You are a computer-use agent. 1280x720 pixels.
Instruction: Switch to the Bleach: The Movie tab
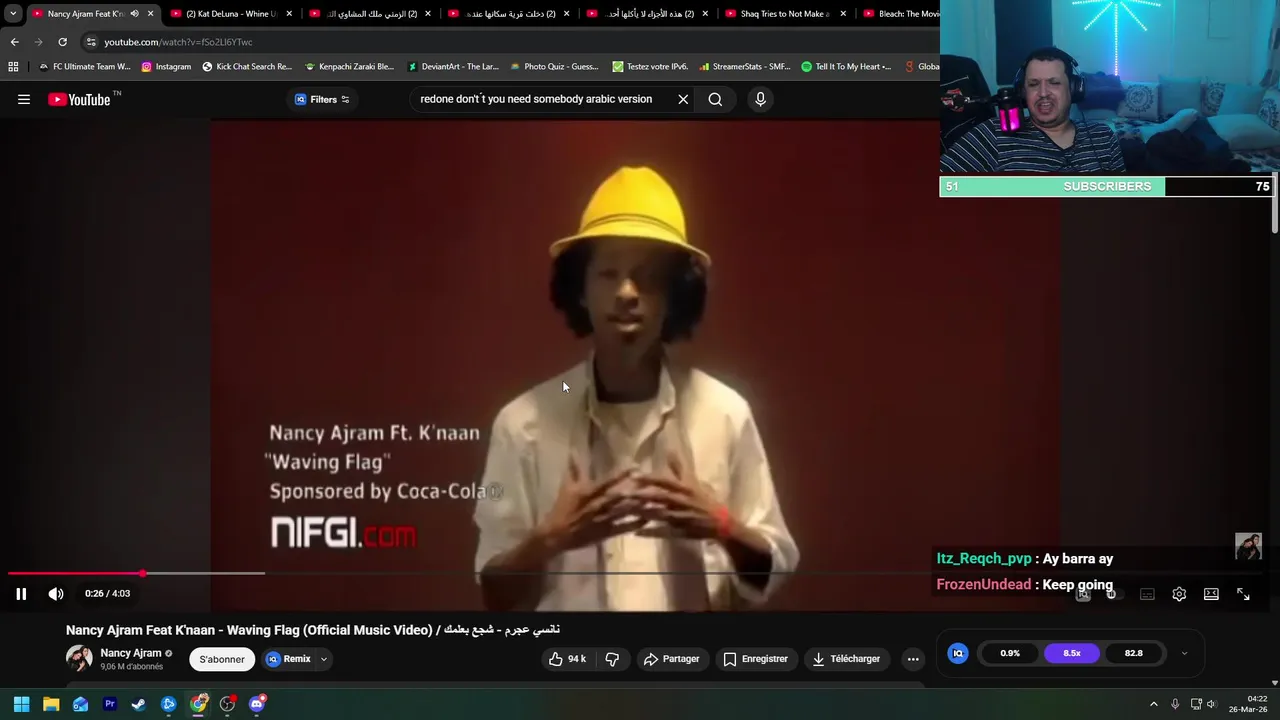(900, 14)
